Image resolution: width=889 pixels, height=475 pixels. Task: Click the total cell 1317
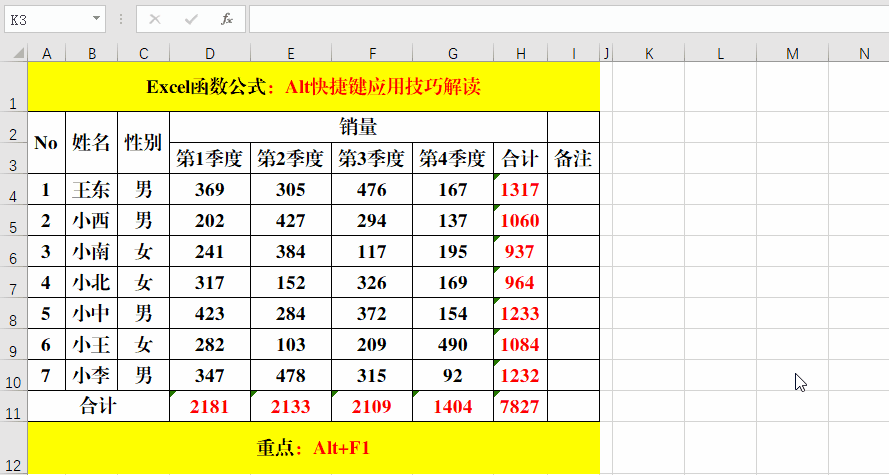pos(520,189)
